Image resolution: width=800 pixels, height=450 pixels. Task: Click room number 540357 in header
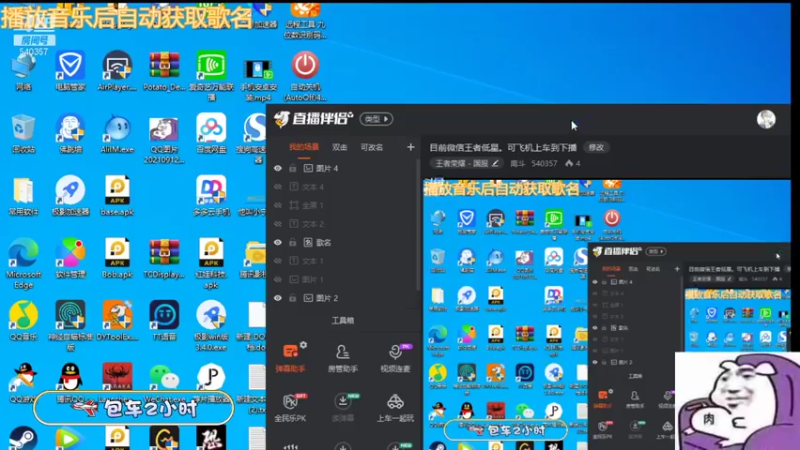(544, 163)
